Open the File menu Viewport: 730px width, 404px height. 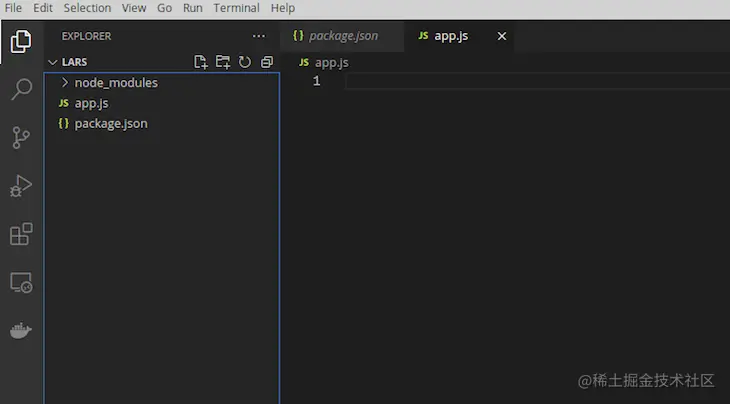[x=13, y=8]
